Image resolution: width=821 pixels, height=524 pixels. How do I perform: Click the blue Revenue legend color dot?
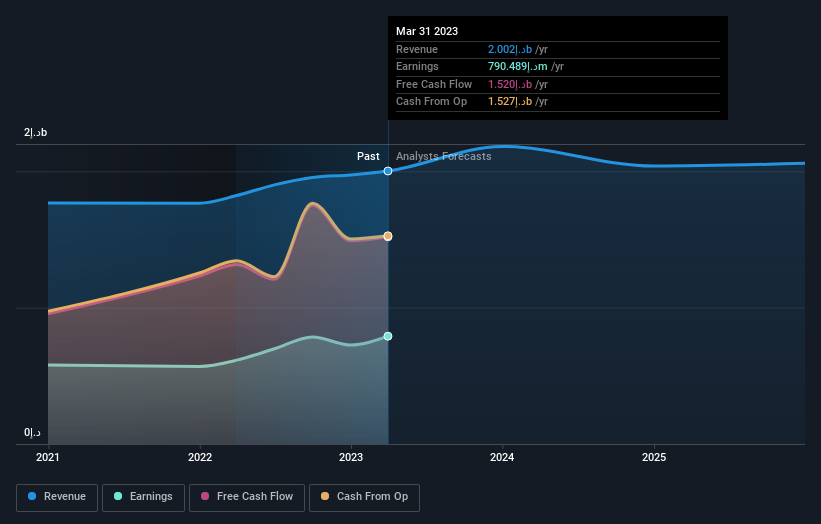(x=32, y=496)
